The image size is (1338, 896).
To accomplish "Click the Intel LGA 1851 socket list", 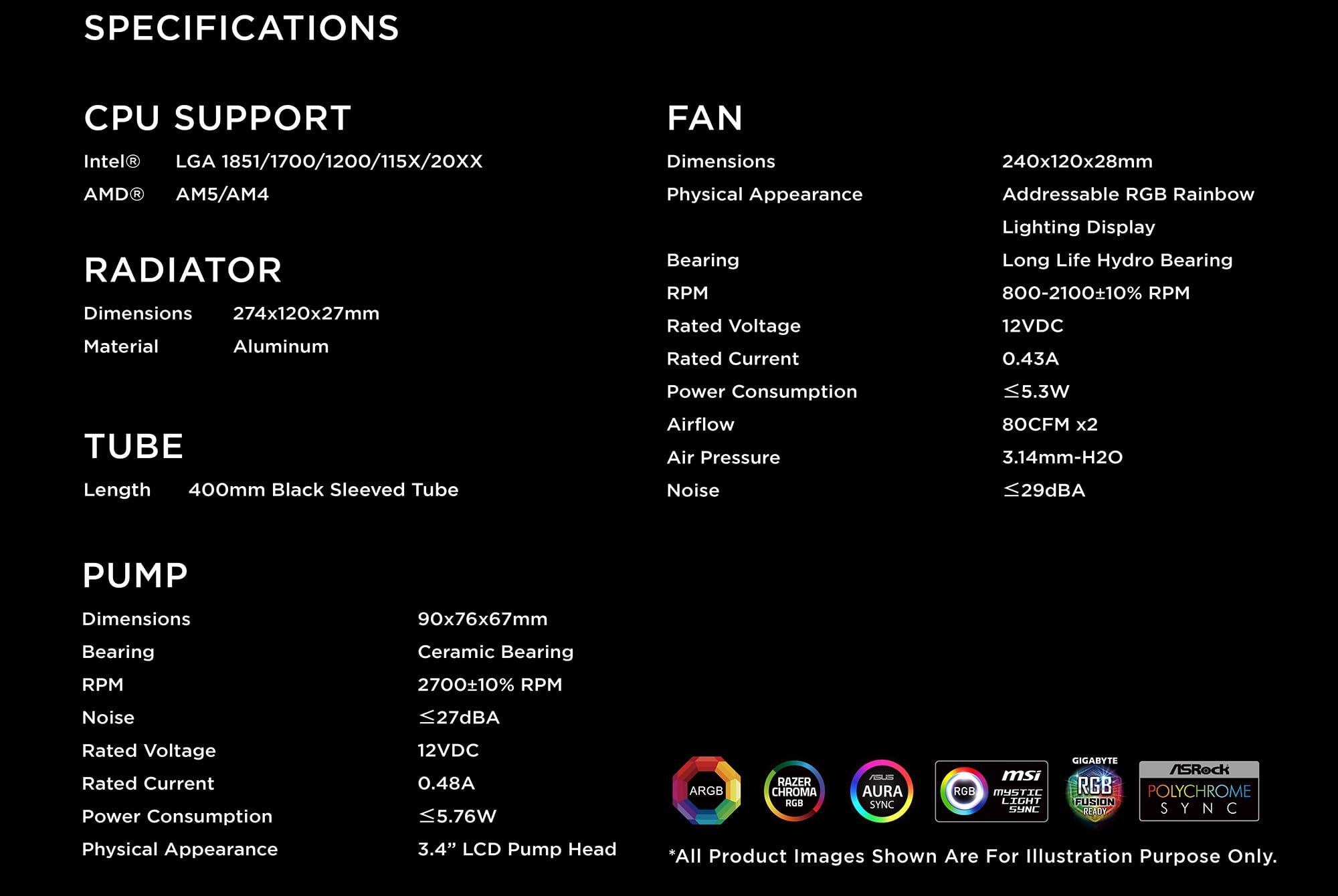I will tap(328, 161).
